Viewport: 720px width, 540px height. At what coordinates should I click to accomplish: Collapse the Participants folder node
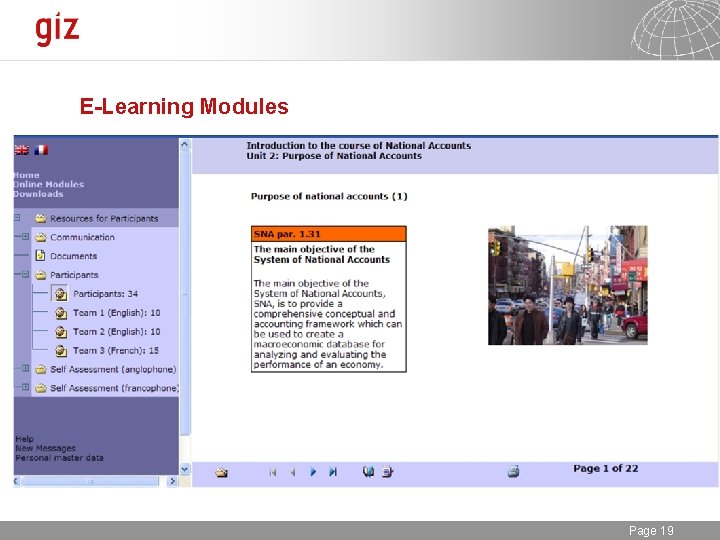(25, 274)
